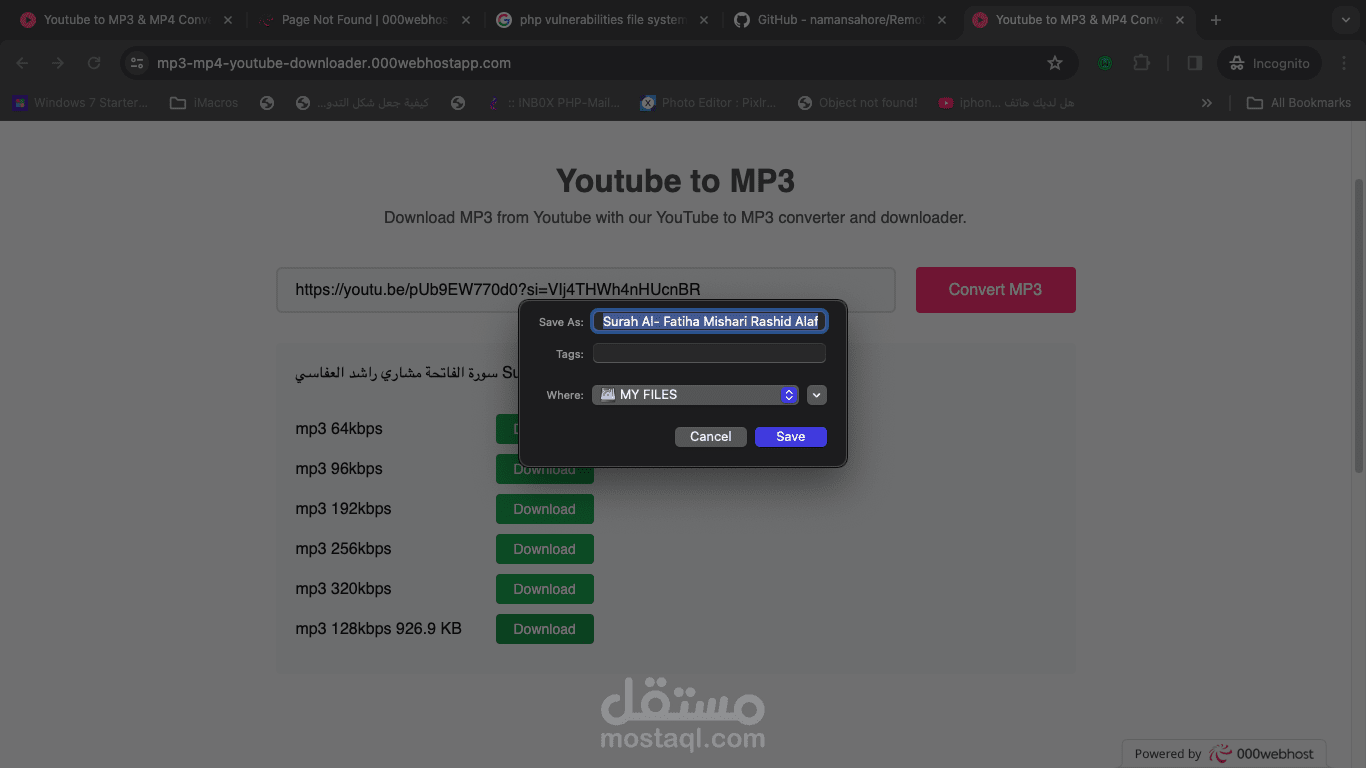Open the Extensions puzzle icon
The height and width of the screenshot is (768, 1366).
pyautogui.click(x=1141, y=63)
